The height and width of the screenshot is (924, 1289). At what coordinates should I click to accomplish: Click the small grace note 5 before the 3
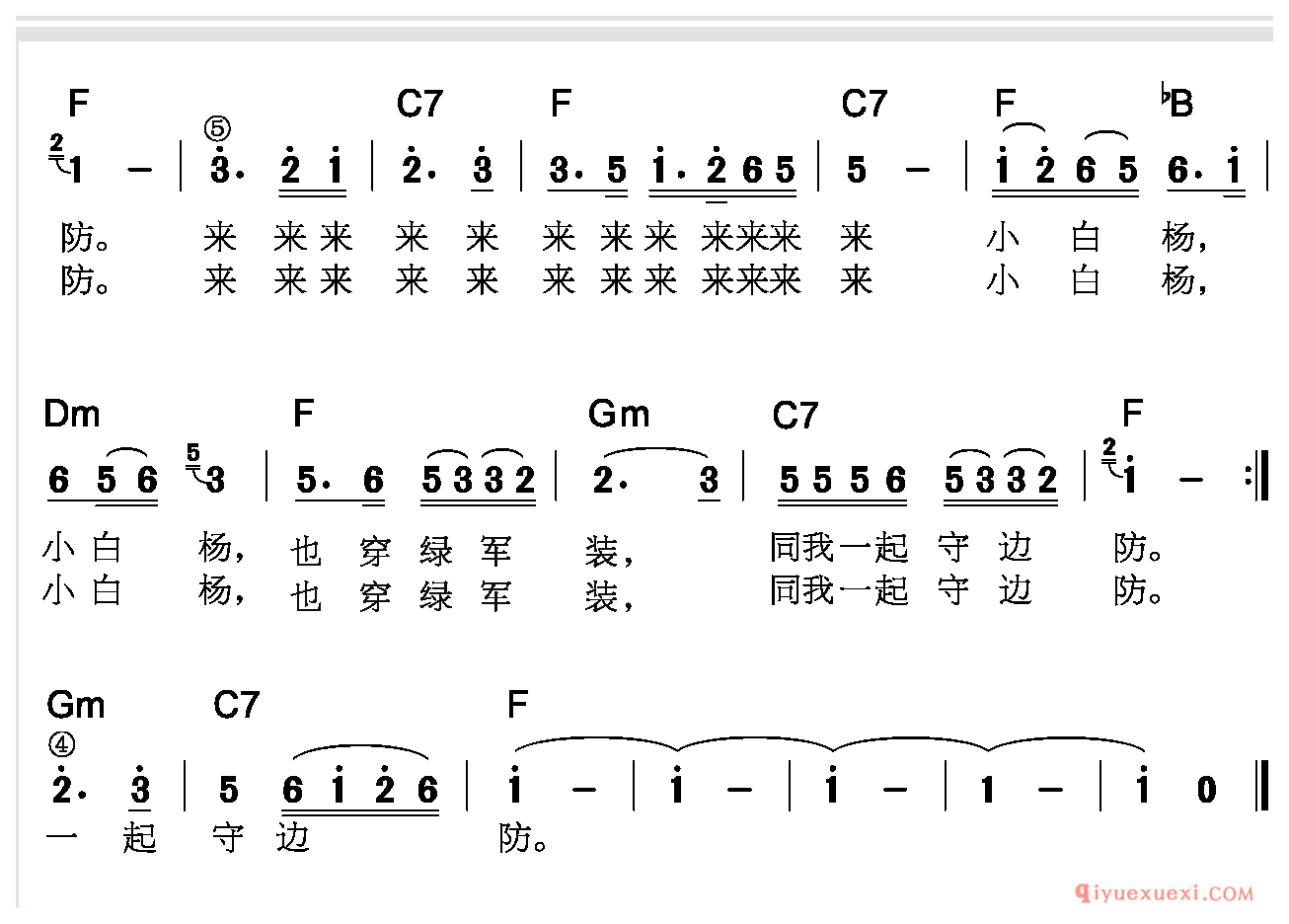pos(192,454)
